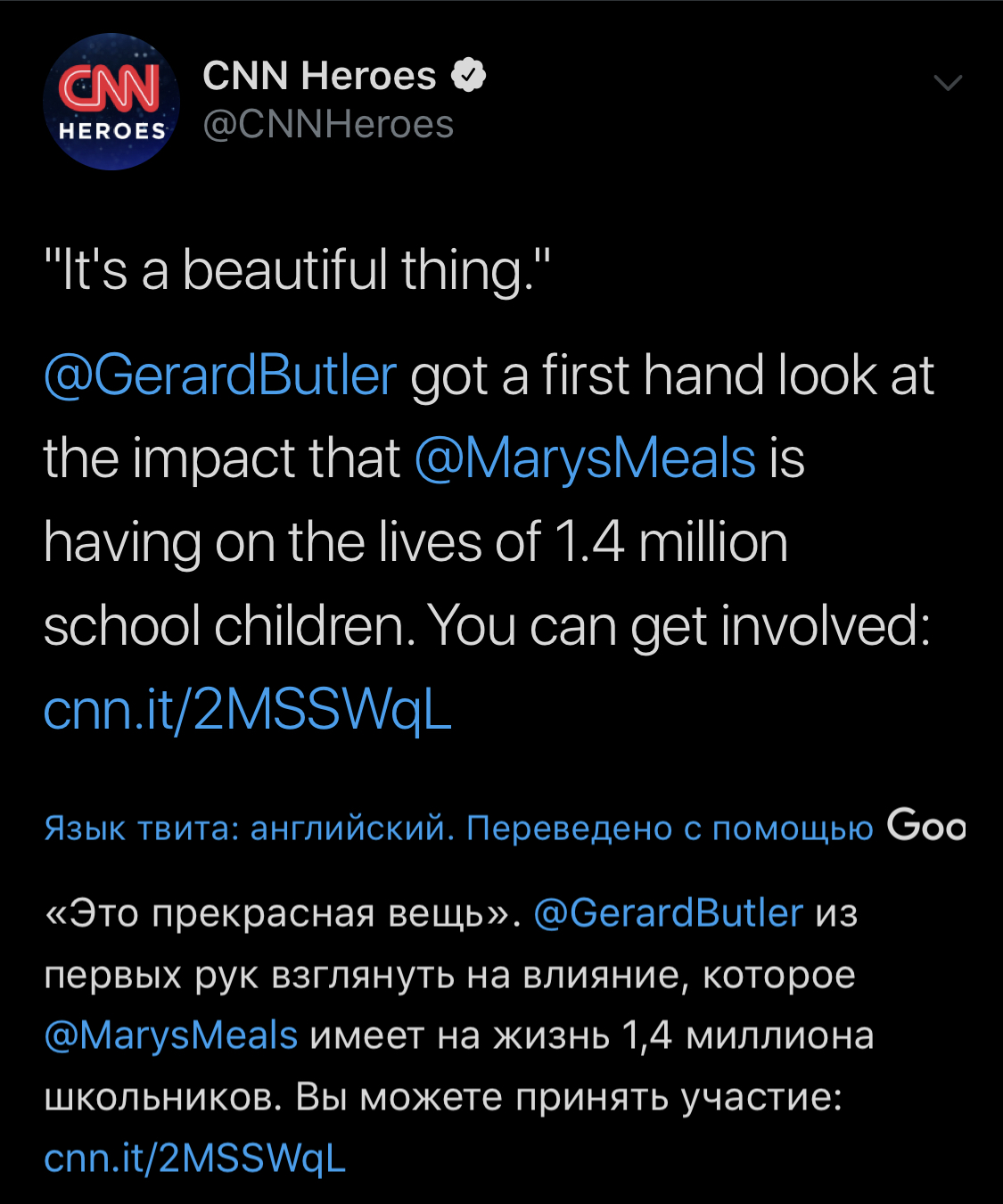Screen dimensions: 1003x1204
Task: Open @GerardButler mention in the Russian translation
Action: [668, 913]
